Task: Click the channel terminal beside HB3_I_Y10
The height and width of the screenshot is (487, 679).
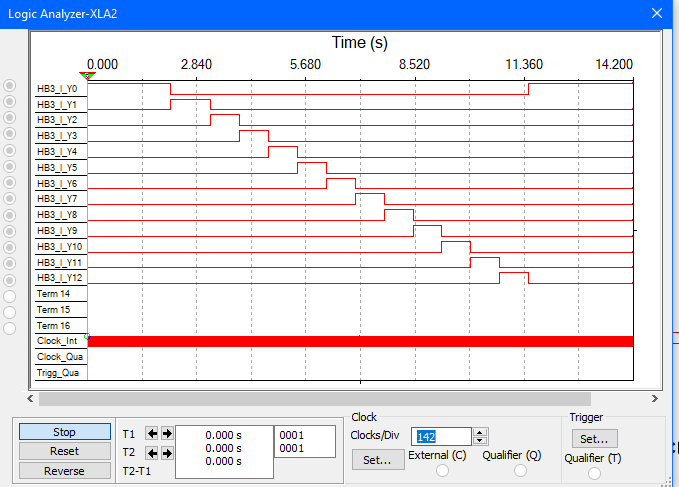Action: point(10,248)
